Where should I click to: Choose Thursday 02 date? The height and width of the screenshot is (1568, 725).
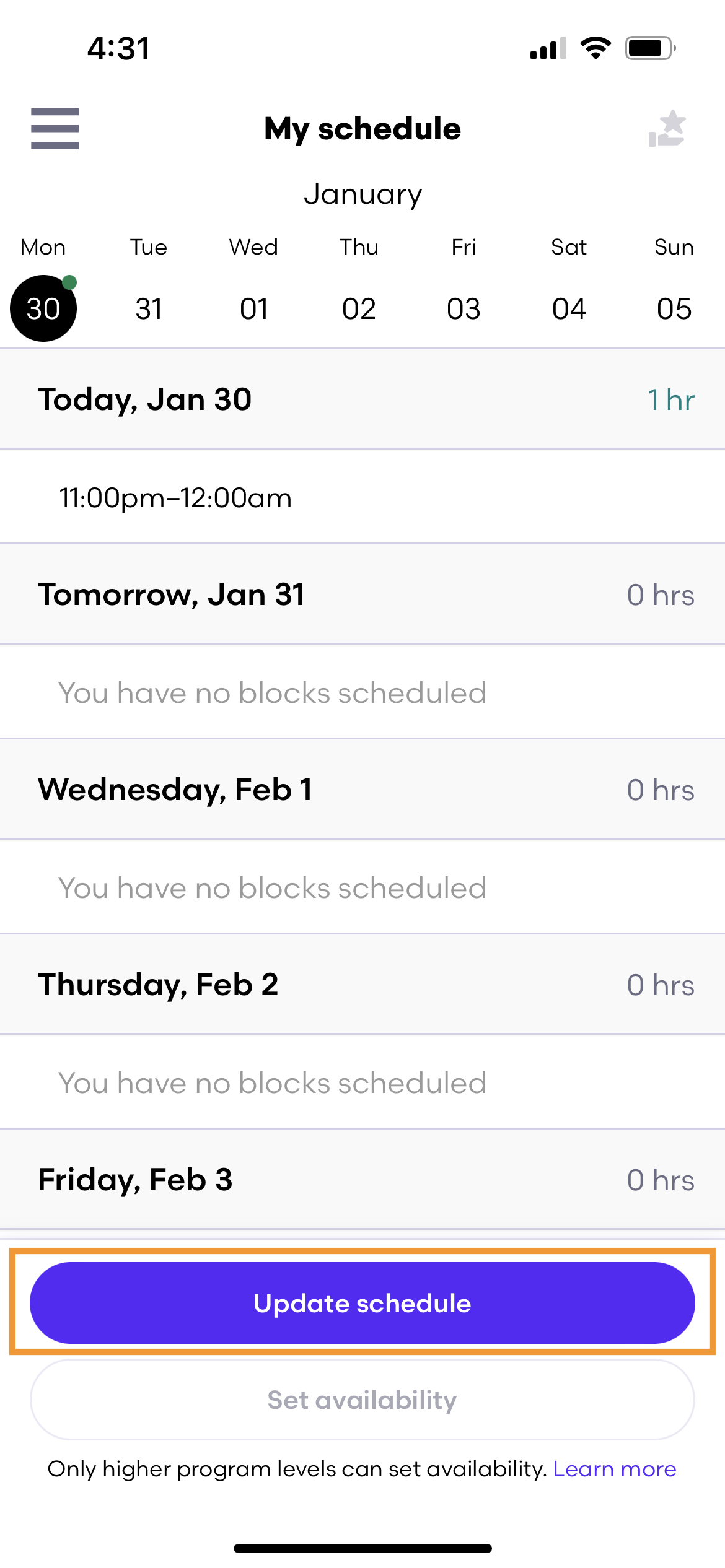click(359, 308)
